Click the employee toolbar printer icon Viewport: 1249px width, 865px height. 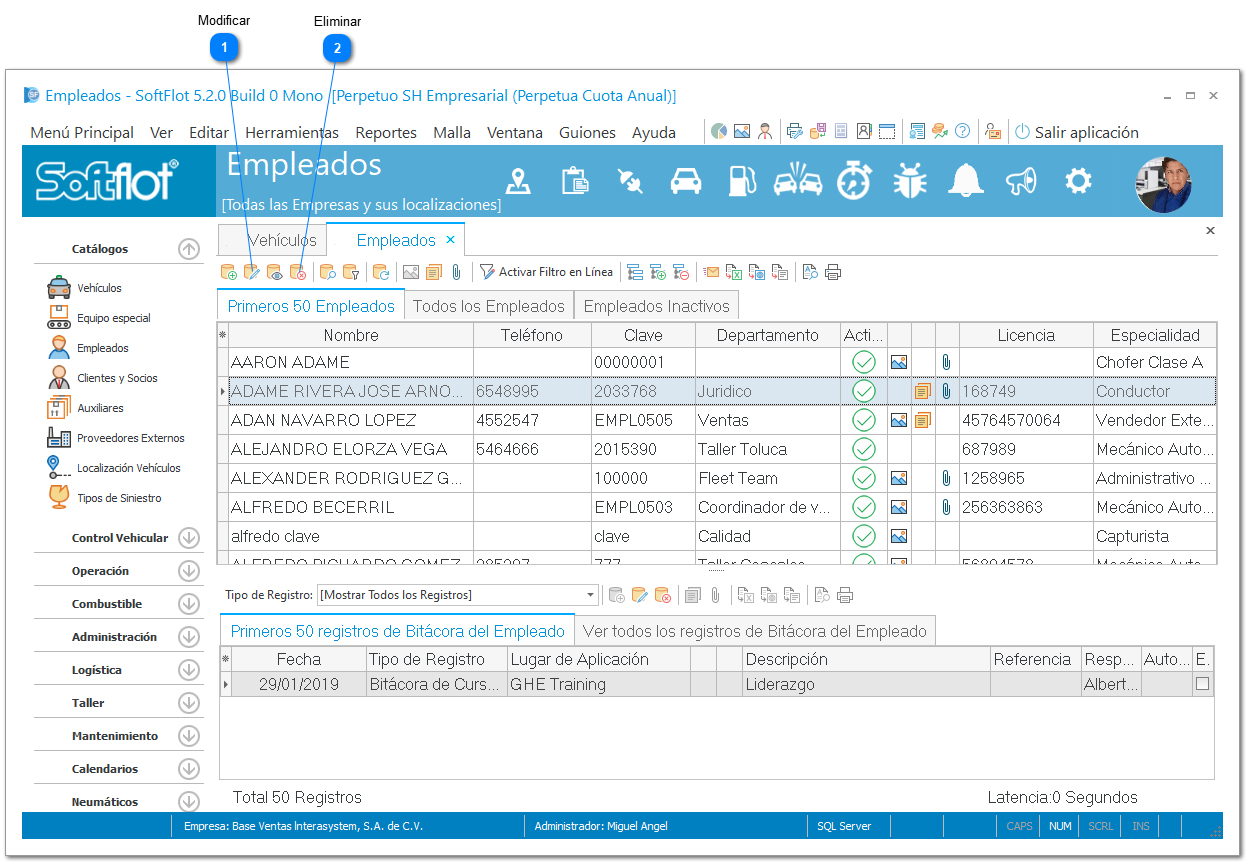pyautogui.click(x=833, y=272)
